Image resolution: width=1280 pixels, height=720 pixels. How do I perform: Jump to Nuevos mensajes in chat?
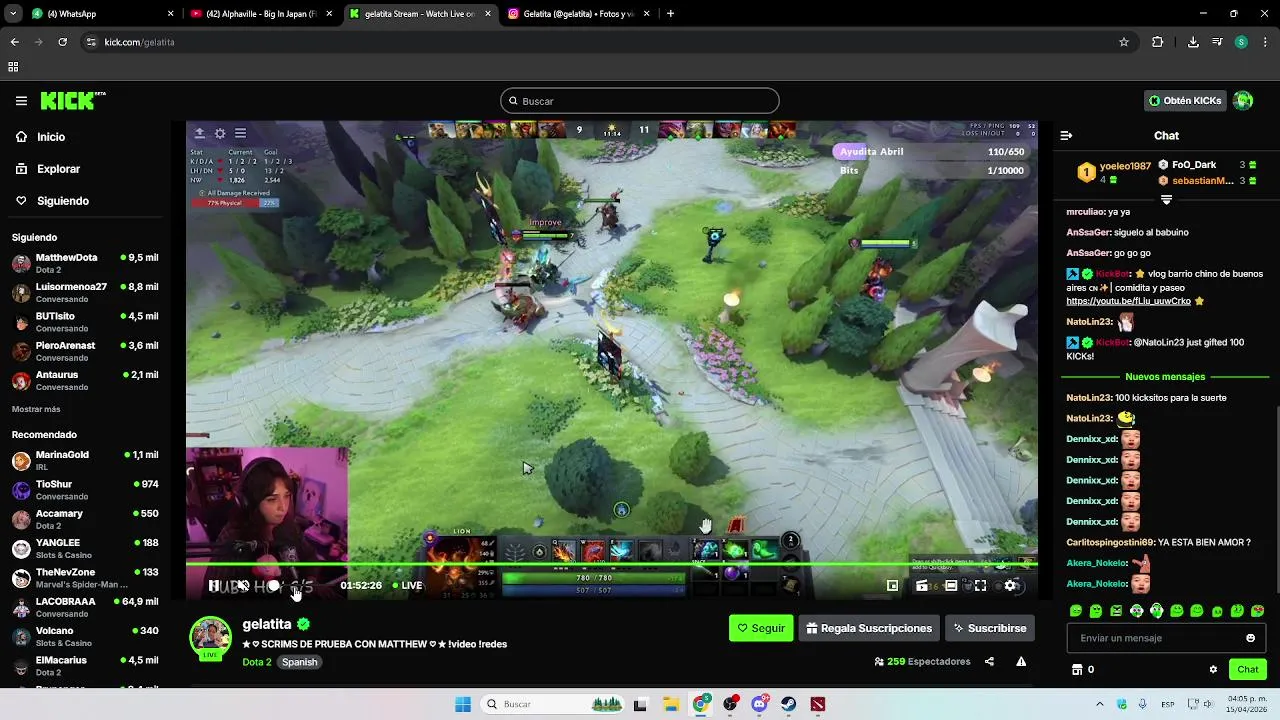pos(1165,377)
